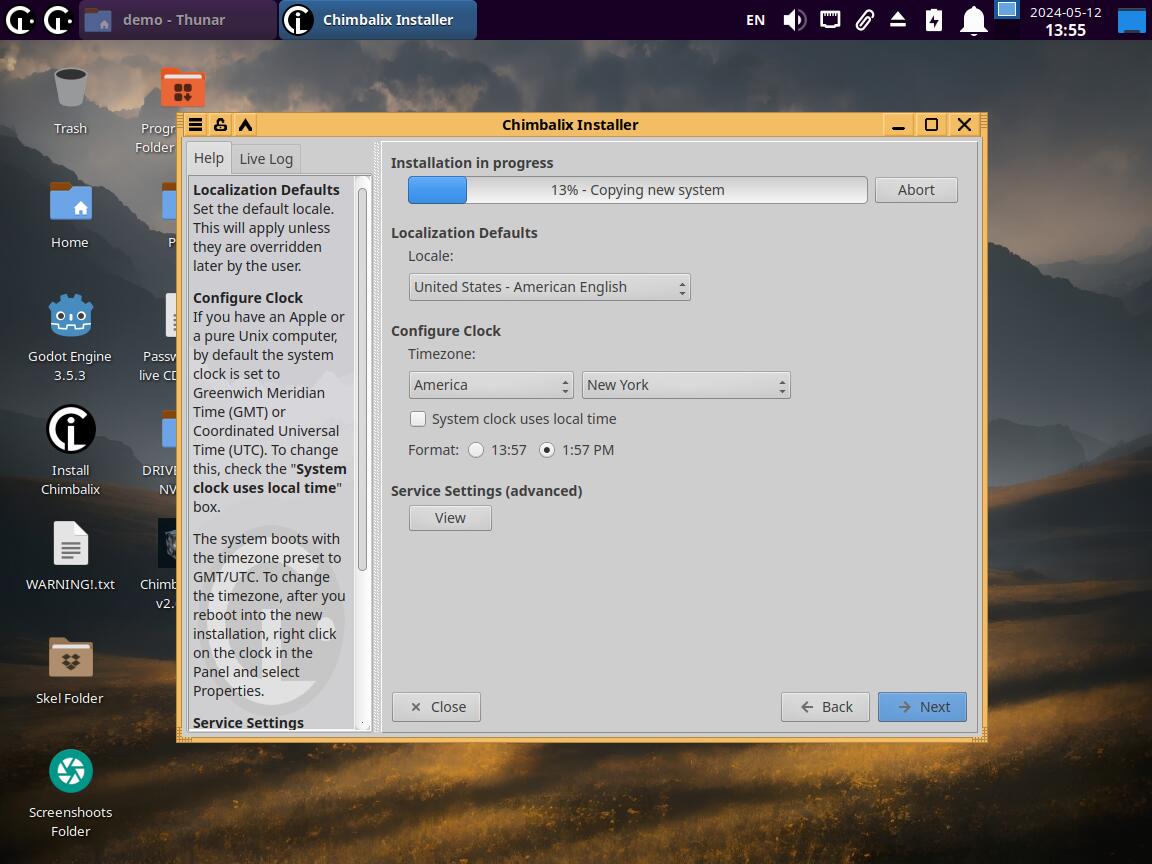Open the volume speaker icon in panel
The image size is (1152, 864).
tap(794, 20)
